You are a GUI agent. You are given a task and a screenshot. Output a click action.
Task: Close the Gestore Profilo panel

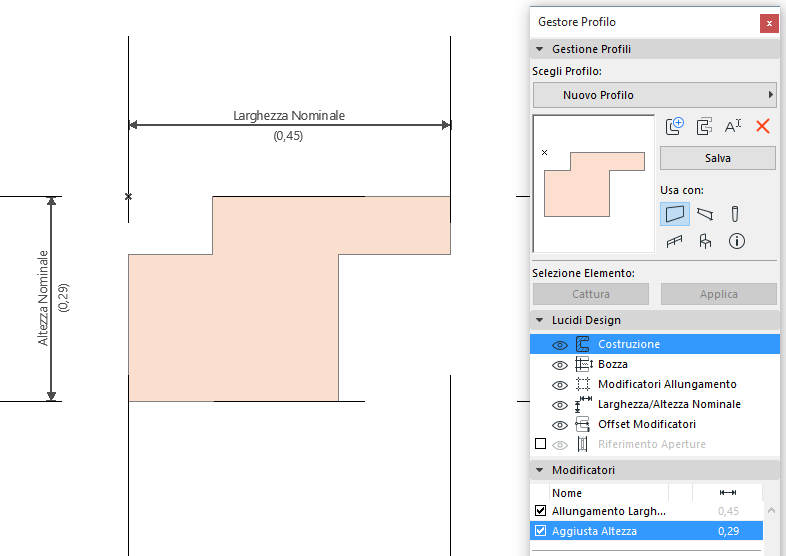click(x=769, y=23)
